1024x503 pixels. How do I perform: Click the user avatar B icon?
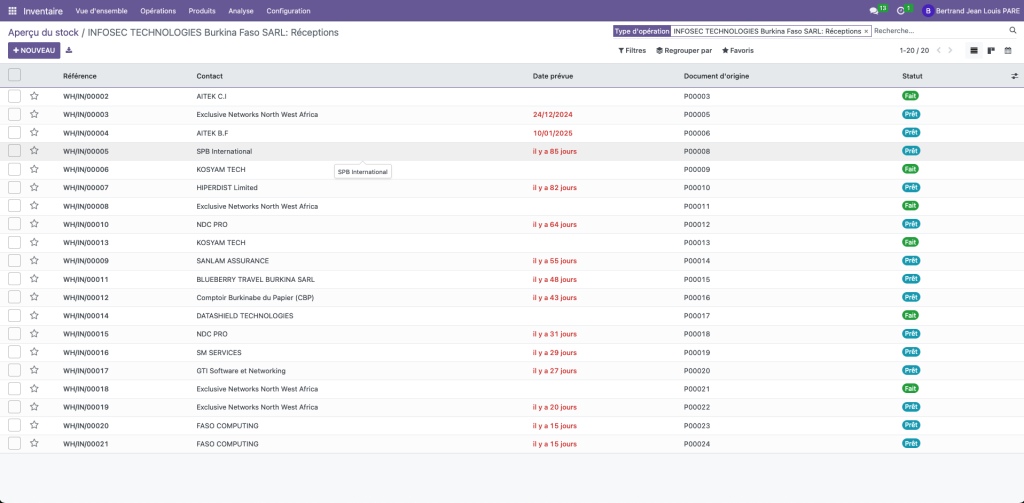[927, 11]
